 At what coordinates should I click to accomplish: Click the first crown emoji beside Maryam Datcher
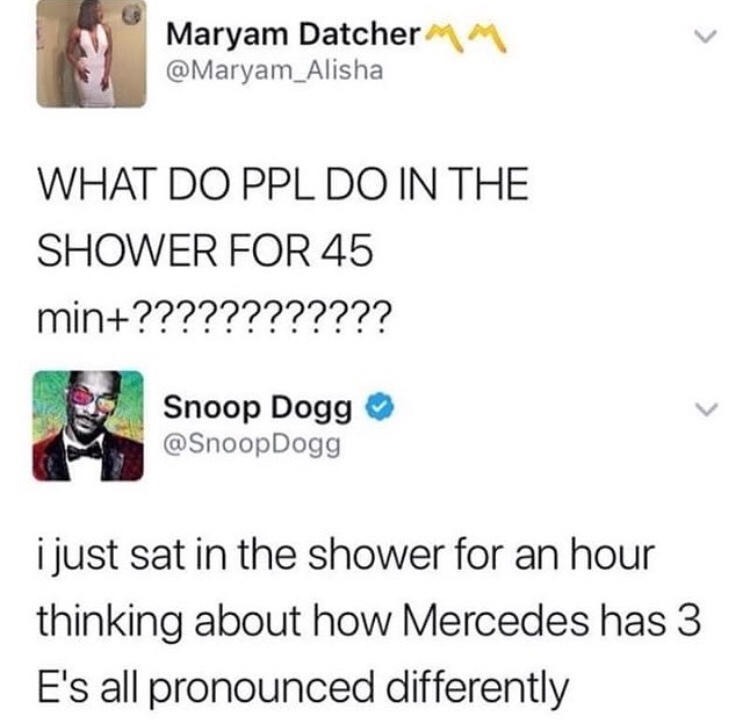pyautogui.click(x=445, y=37)
